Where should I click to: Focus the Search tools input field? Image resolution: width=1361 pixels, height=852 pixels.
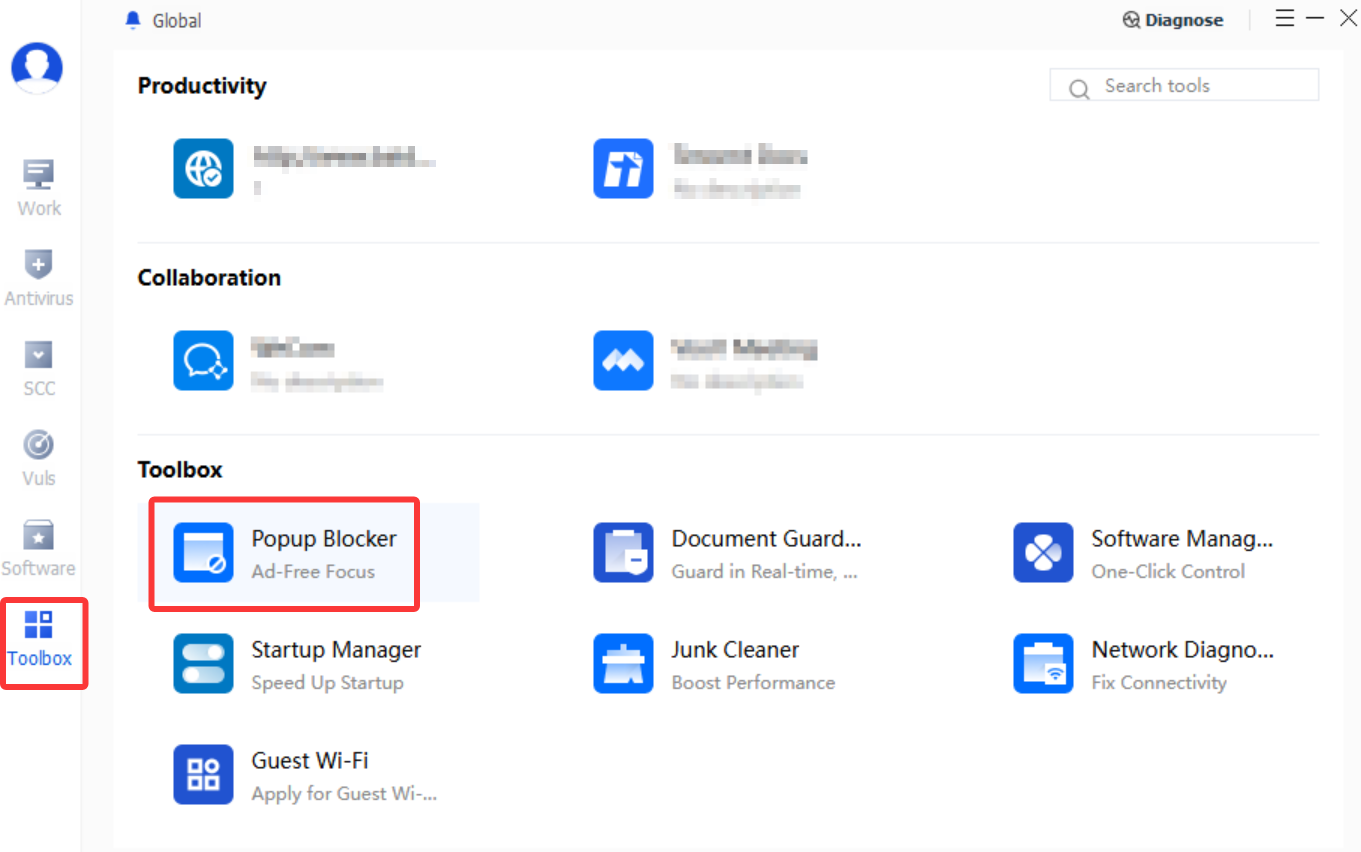pos(1184,86)
